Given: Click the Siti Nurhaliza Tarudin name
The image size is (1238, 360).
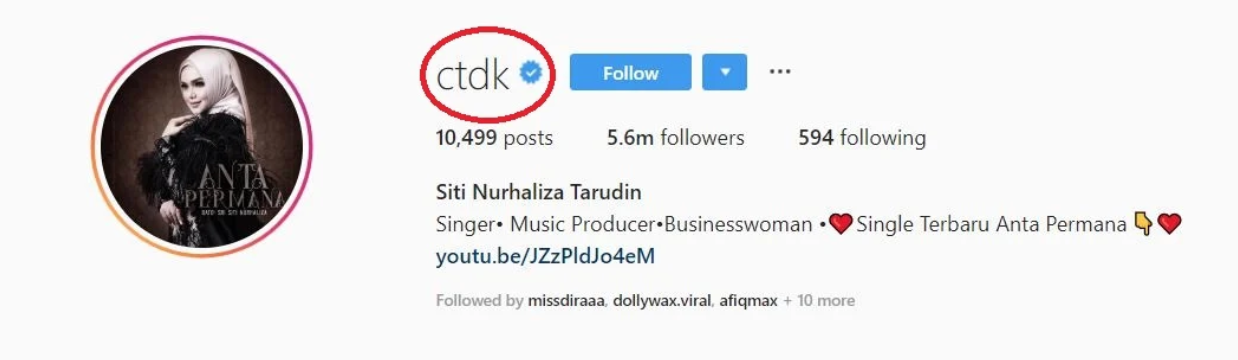Looking at the screenshot, I should point(538,191).
